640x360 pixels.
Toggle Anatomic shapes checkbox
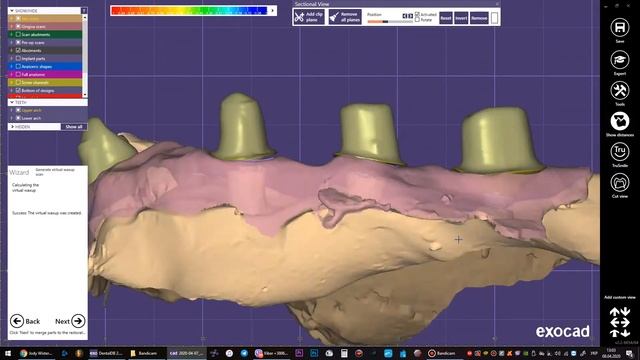[x=18, y=66]
